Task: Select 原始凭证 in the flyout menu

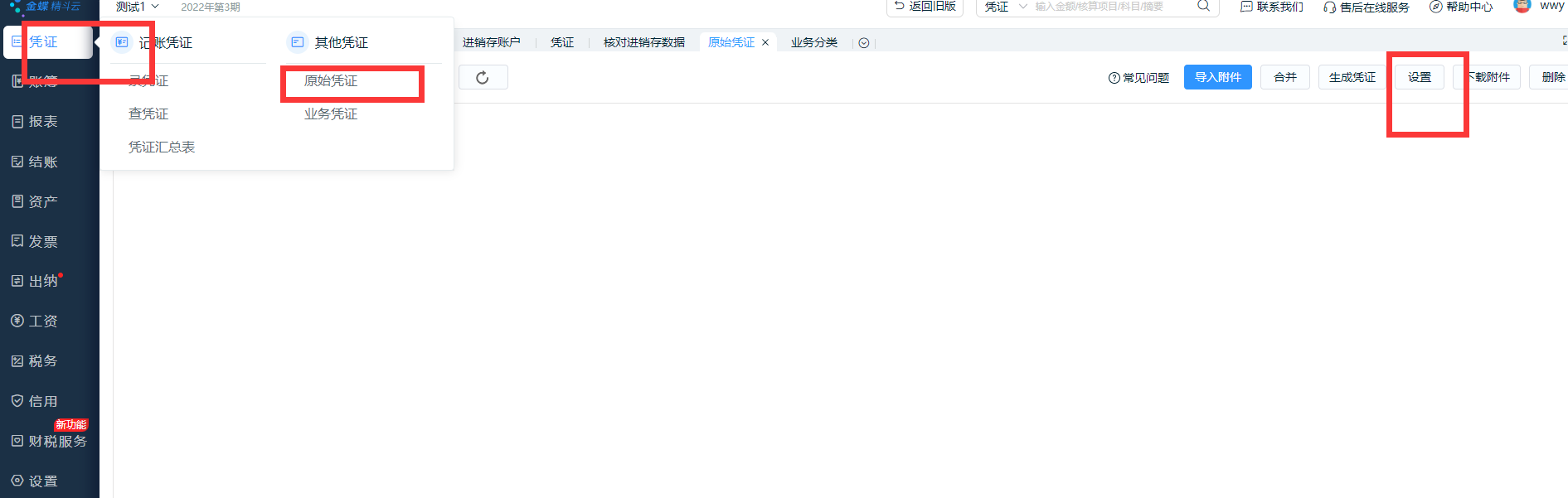Action: point(331,80)
